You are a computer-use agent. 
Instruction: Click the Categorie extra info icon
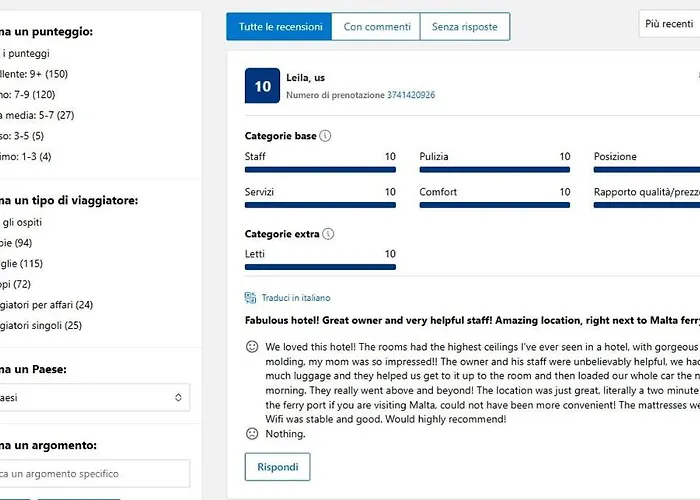click(x=328, y=234)
